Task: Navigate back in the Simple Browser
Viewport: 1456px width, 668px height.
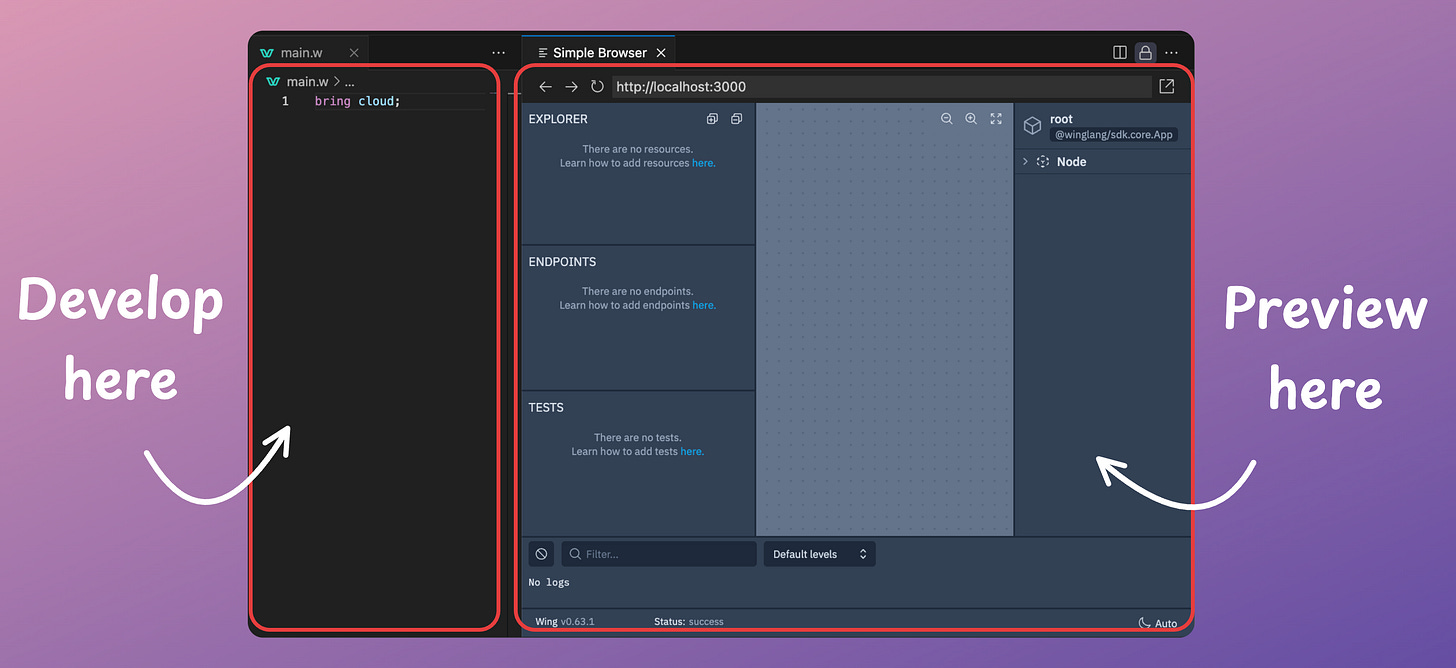Action: (x=545, y=86)
